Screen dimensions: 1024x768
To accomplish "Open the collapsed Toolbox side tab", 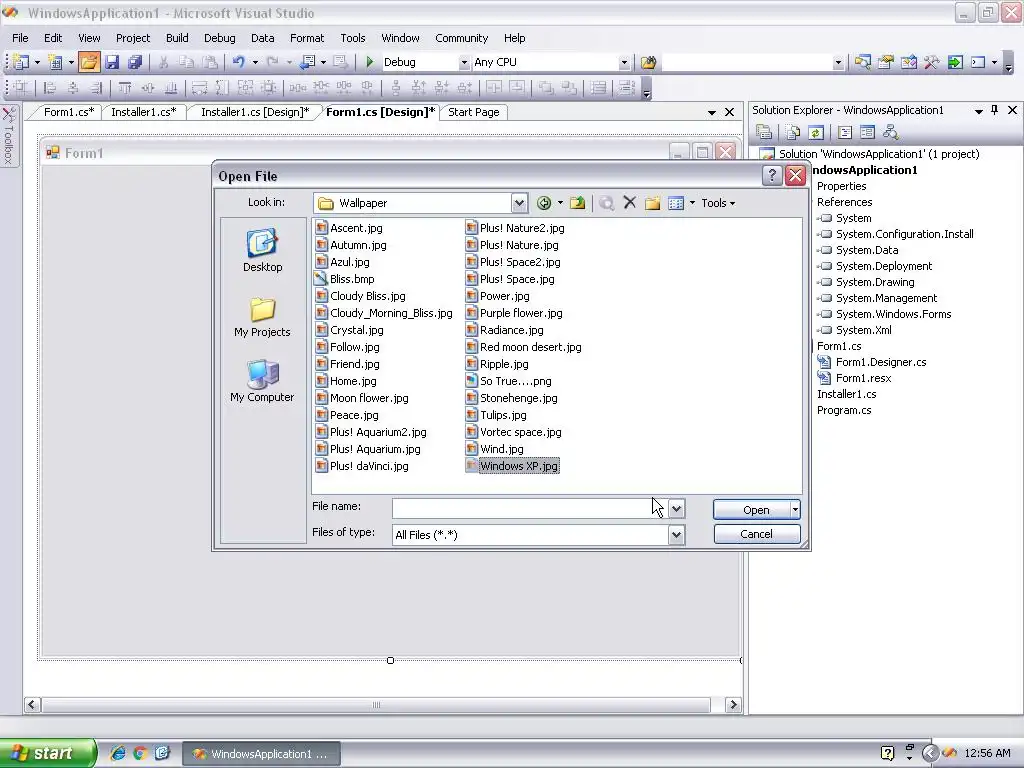I will point(8,136).
